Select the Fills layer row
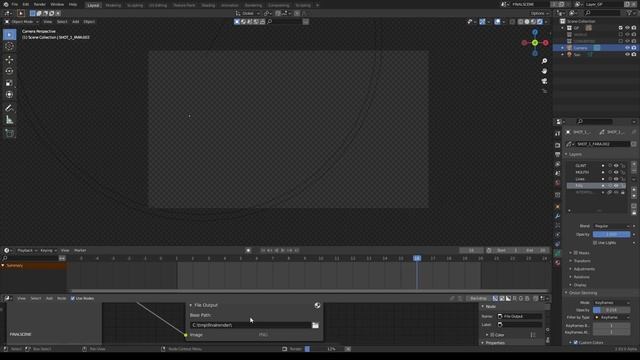Viewport: 640px width, 360px height. tap(596, 186)
